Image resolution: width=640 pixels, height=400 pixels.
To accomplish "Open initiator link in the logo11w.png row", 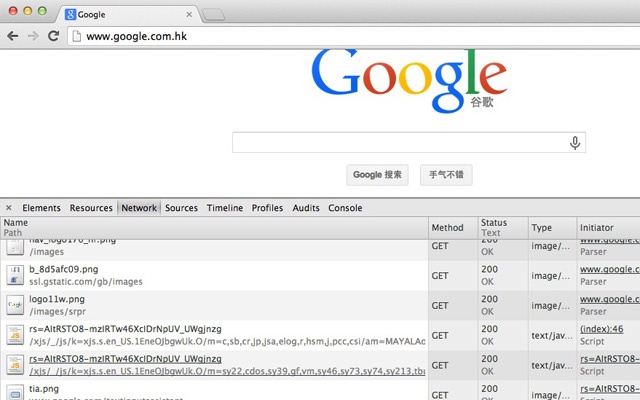I will pos(610,299).
